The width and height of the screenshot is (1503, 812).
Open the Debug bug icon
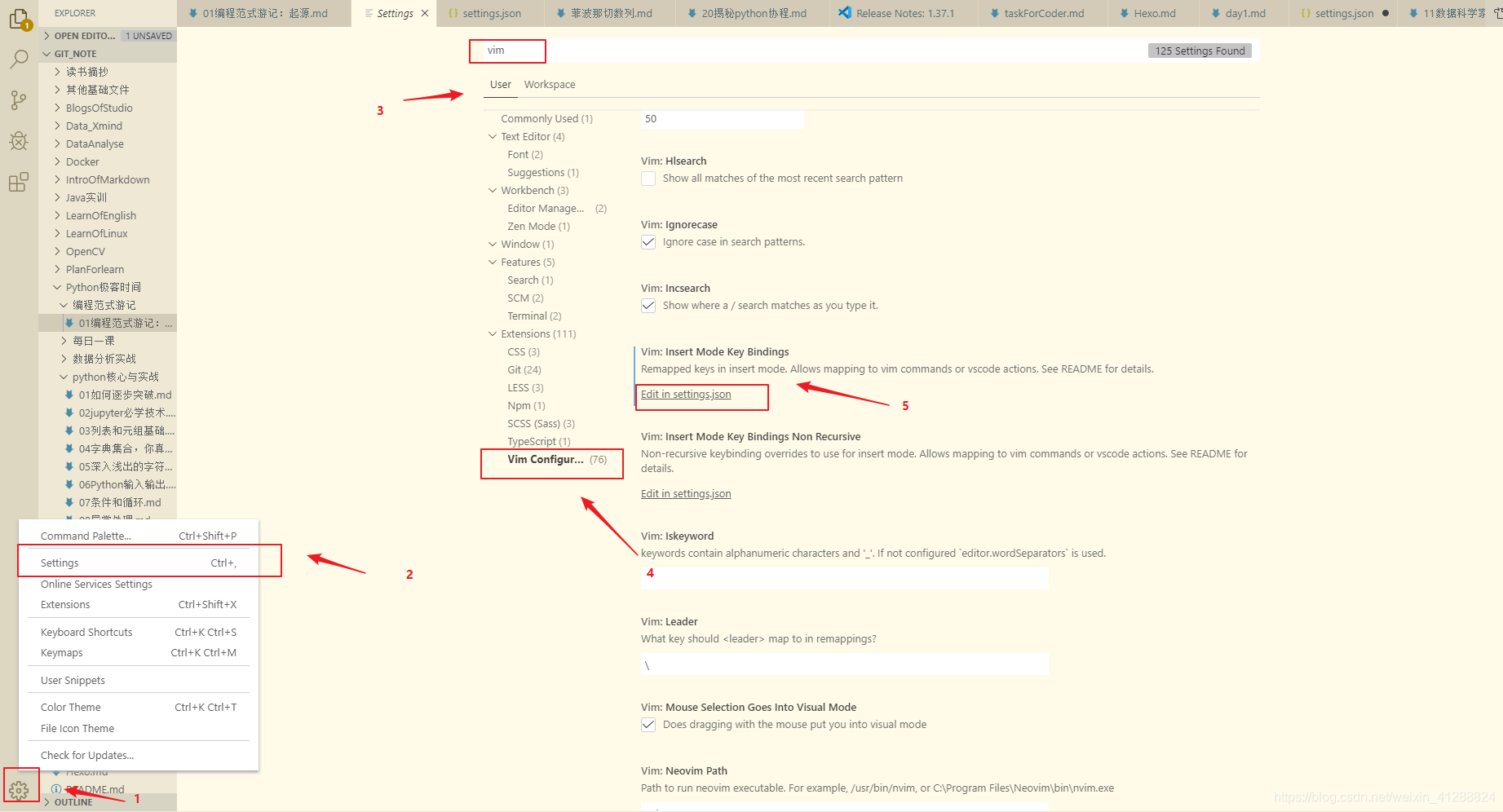pos(18,141)
